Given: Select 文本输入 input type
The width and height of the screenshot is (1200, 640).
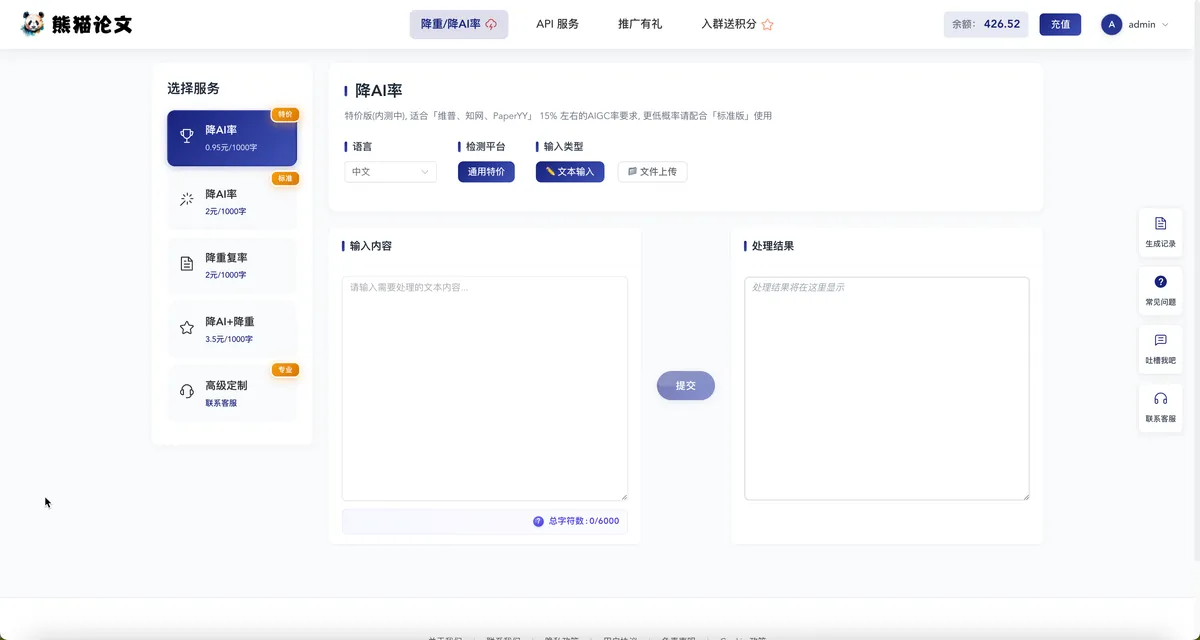Looking at the screenshot, I should [570, 172].
